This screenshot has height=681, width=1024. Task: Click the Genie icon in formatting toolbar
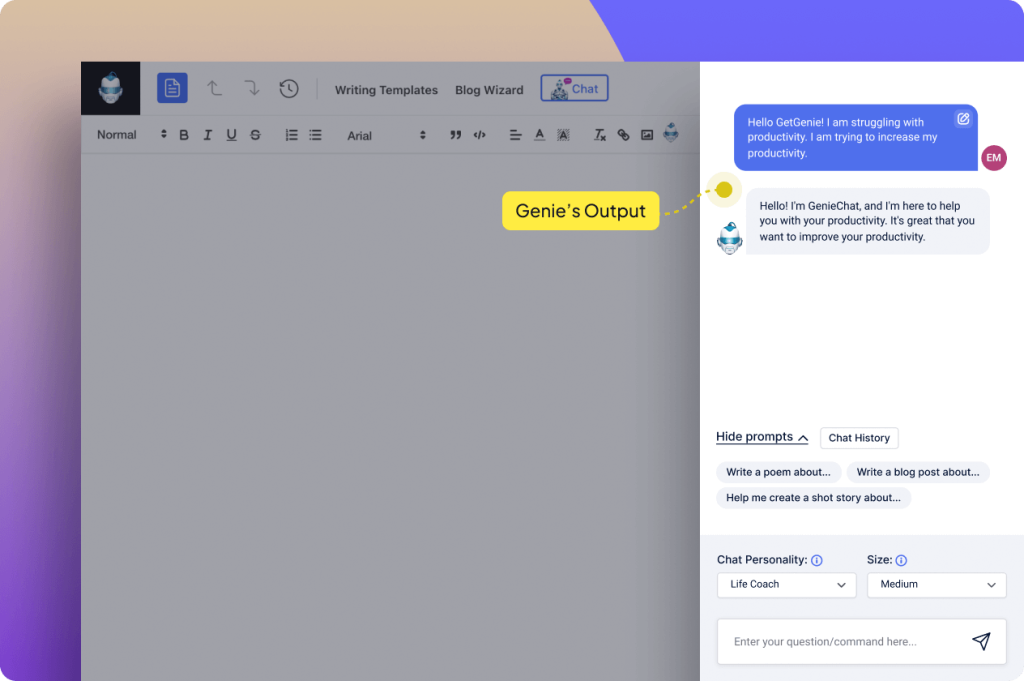pyautogui.click(x=671, y=133)
